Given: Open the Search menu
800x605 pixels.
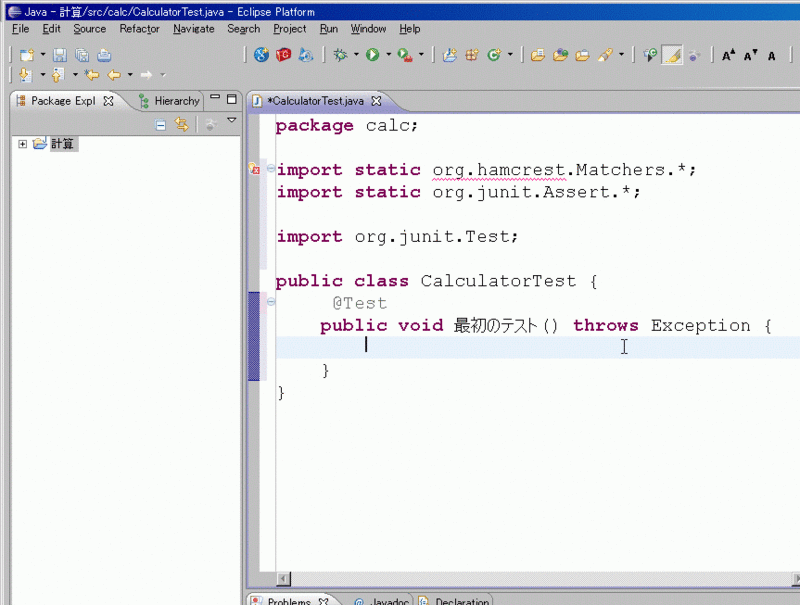Looking at the screenshot, I should click(243, 29).
